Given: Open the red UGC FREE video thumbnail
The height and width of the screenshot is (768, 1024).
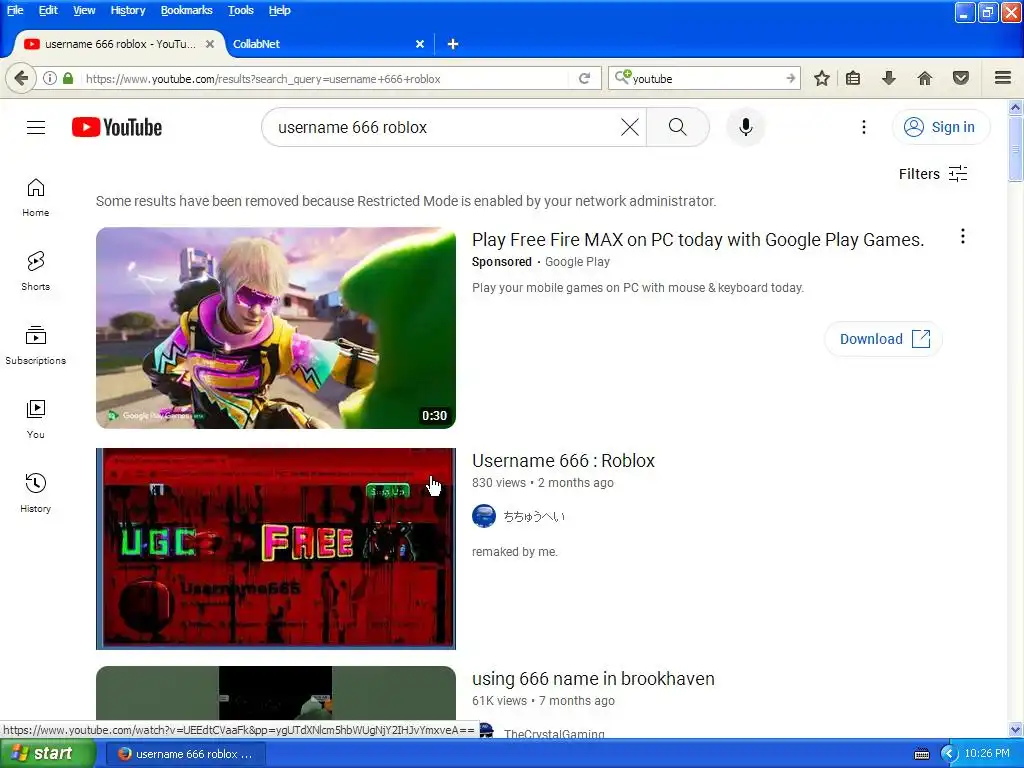Looking at the screenshot, I should [x=276, y=549].
